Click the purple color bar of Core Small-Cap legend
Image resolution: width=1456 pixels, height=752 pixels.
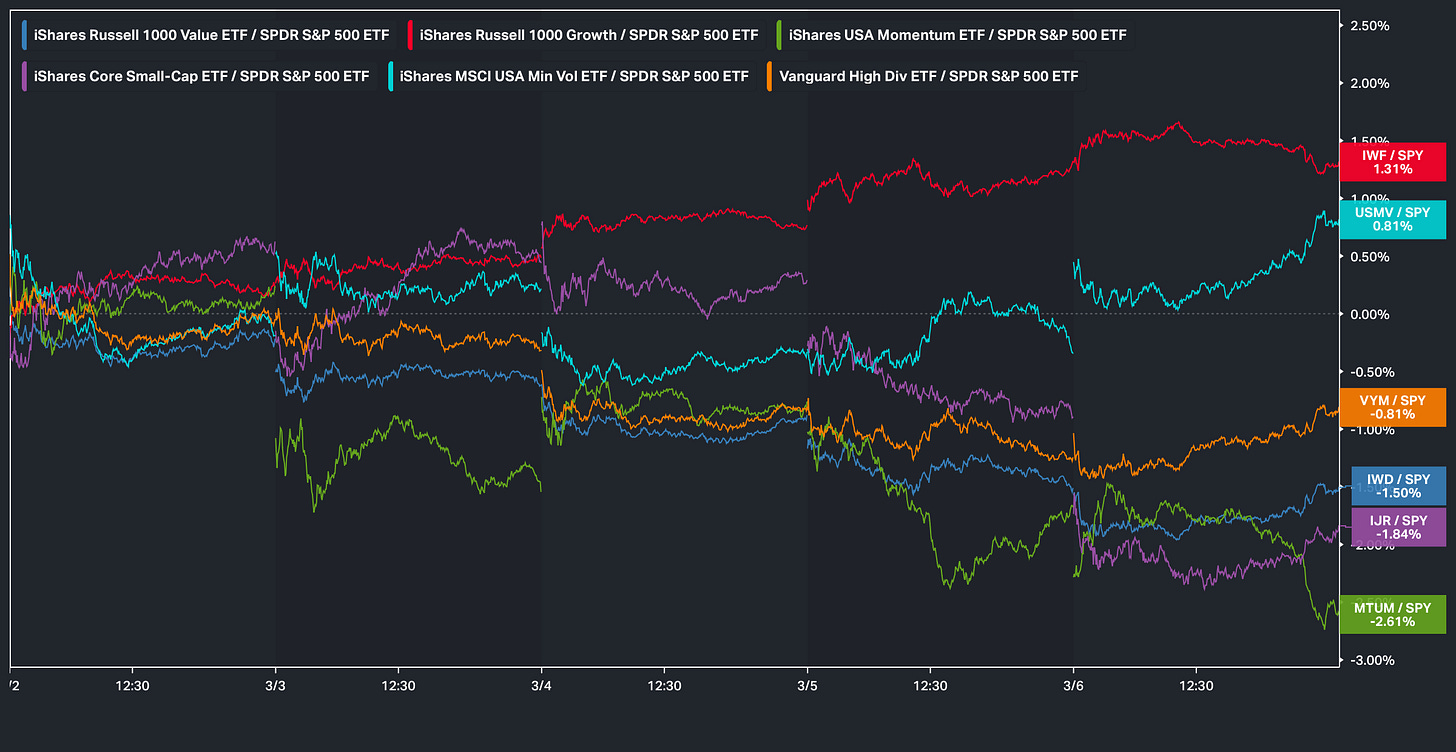(26, 75)
